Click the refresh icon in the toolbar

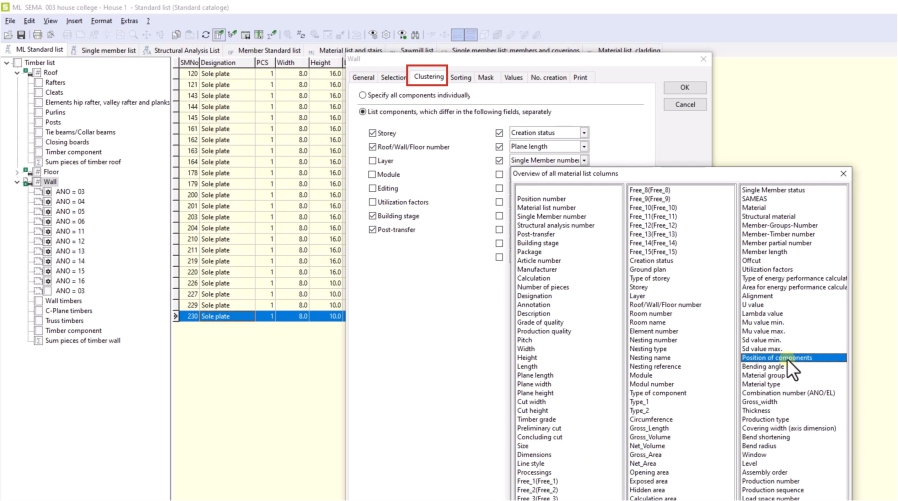coord(206,34)
